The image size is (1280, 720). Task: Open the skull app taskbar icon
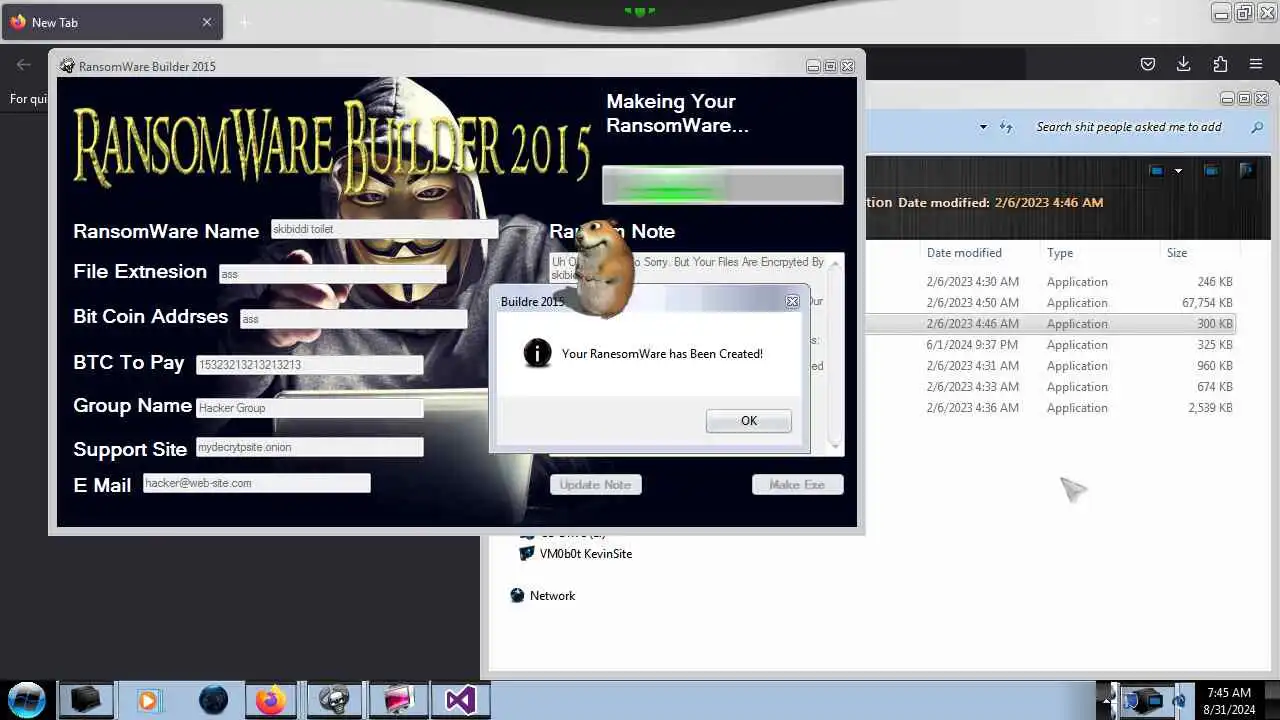tap(334, 700)
